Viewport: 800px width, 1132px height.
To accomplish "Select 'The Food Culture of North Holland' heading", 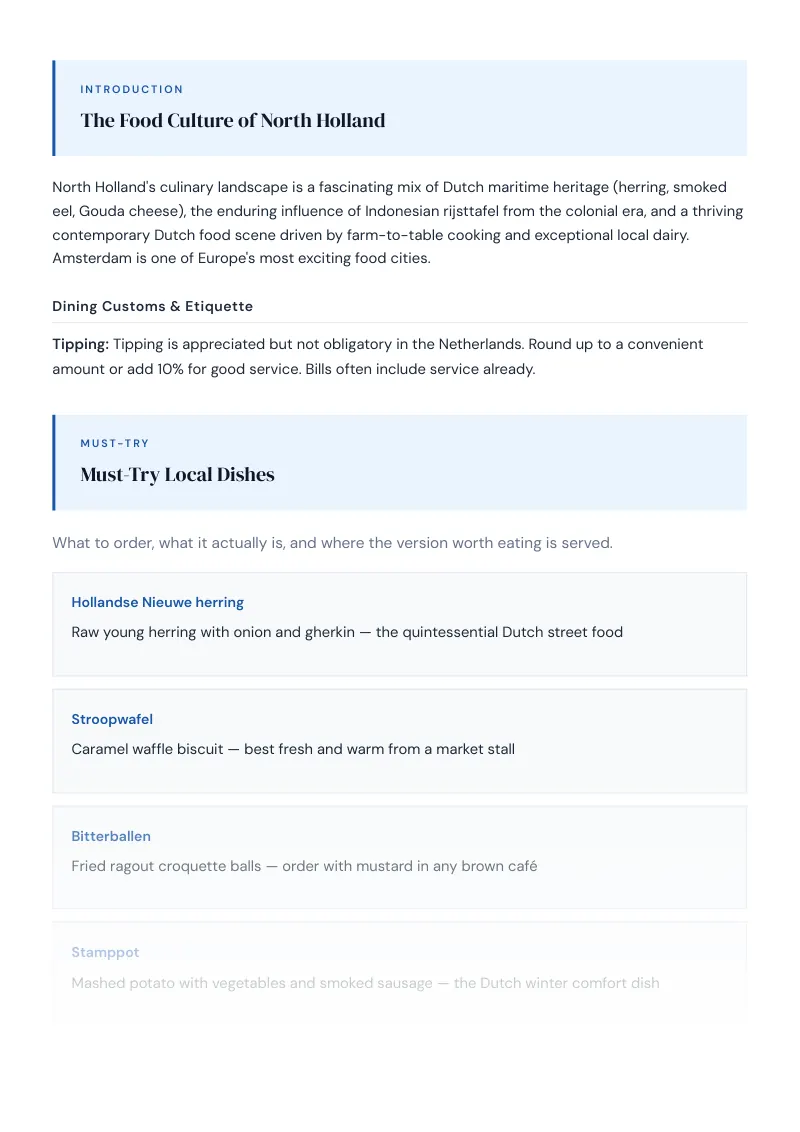I will 232,120.
